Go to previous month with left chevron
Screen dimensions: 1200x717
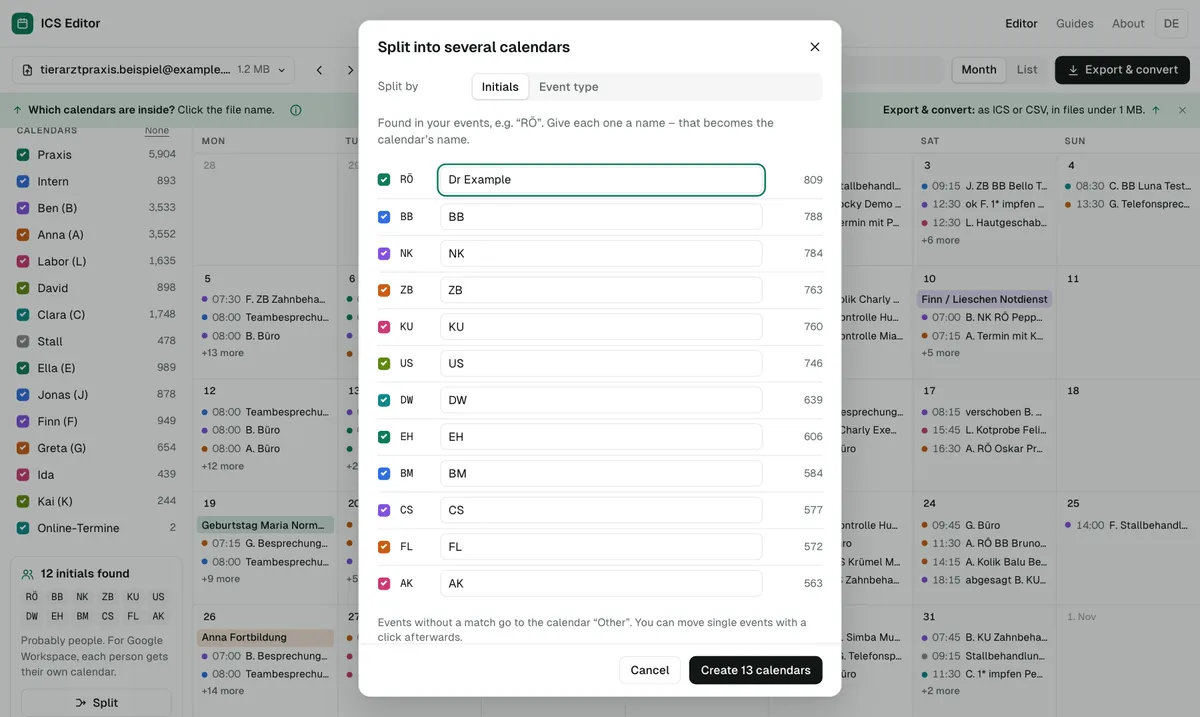319,70
